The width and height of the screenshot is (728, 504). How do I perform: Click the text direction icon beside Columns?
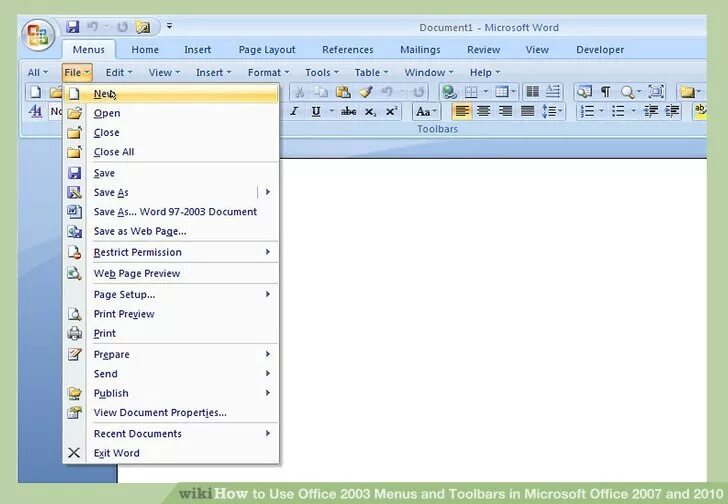553,91
